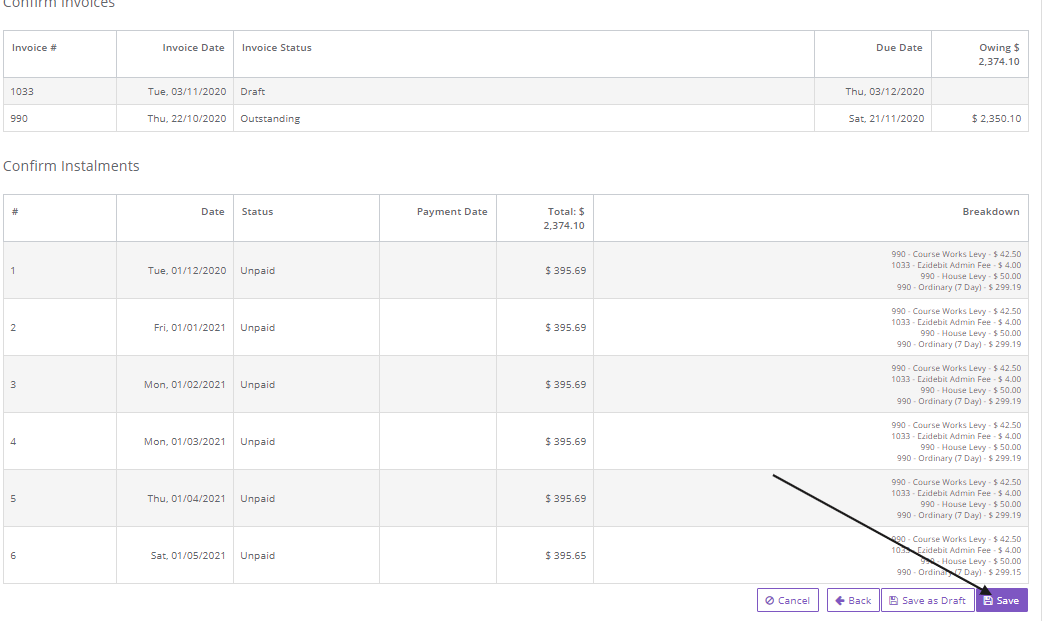Click invoice date Tue, 03/11/2020
1043x621 pixels.
point(187,92)
